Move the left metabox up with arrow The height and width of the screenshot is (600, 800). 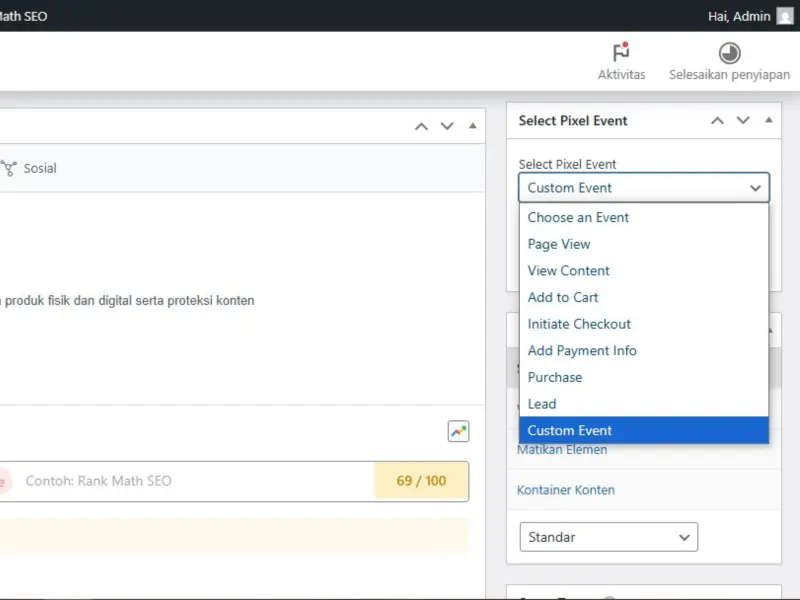pos(421,126)
